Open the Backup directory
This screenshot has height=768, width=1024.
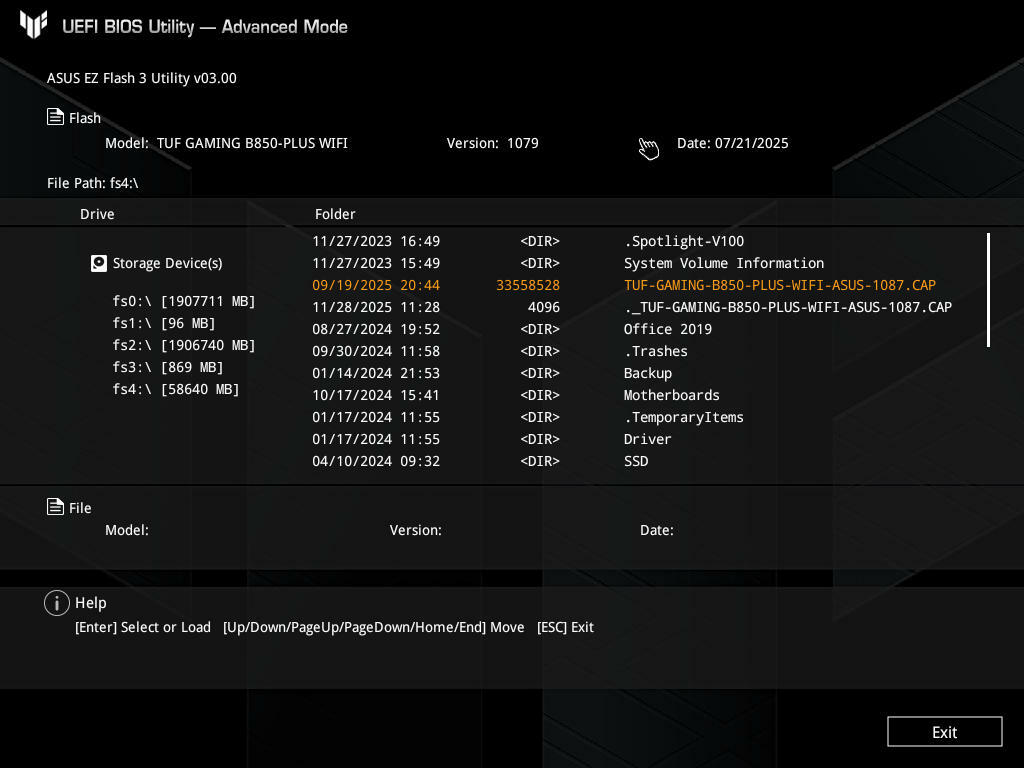point(647,373)
